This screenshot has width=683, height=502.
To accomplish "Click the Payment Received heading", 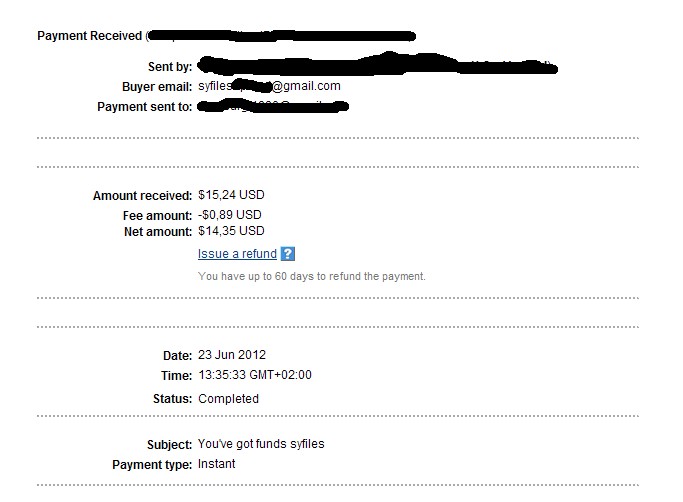I will [x=89, y=36].
